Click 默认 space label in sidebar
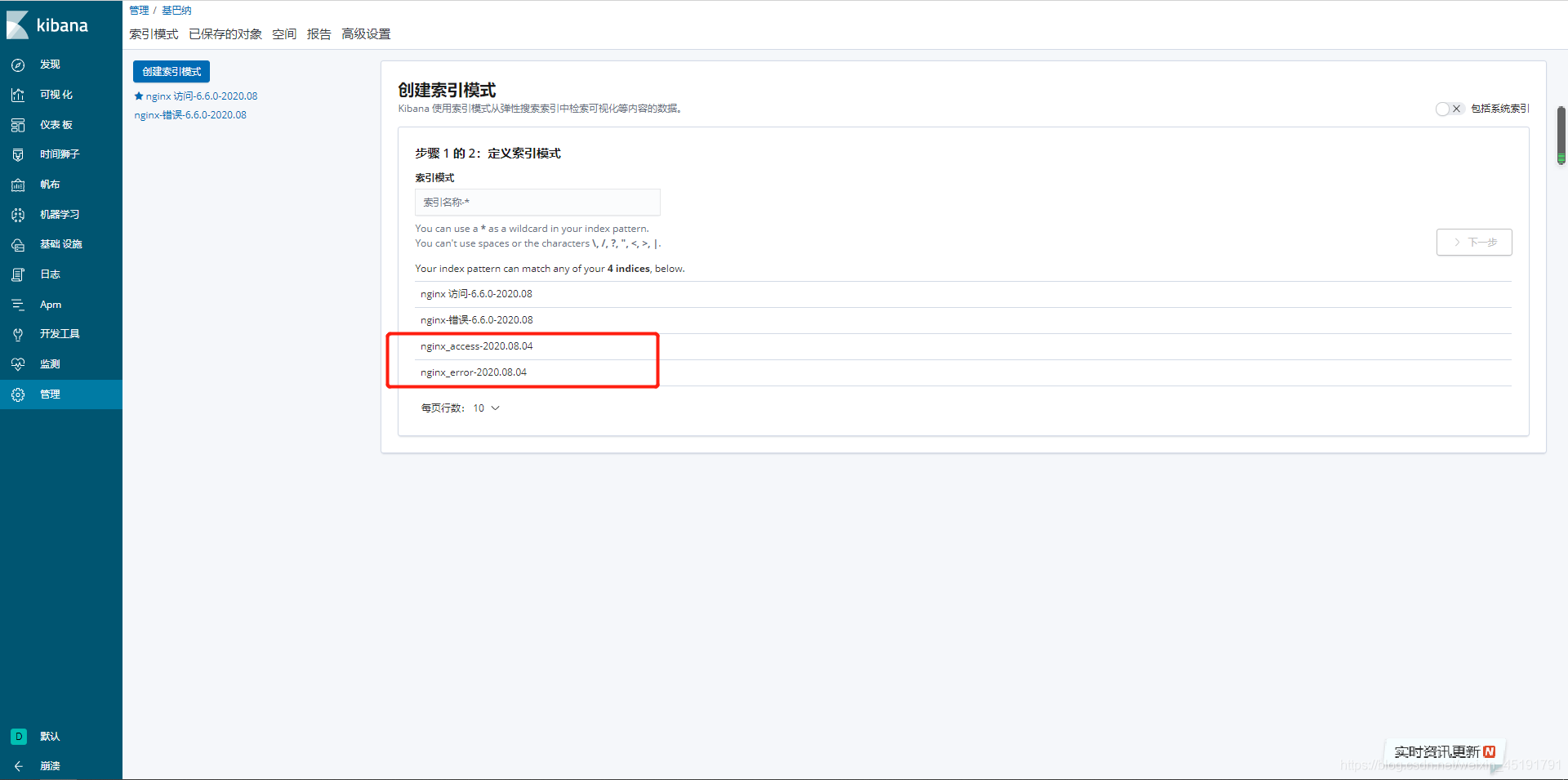 (50, 737)
